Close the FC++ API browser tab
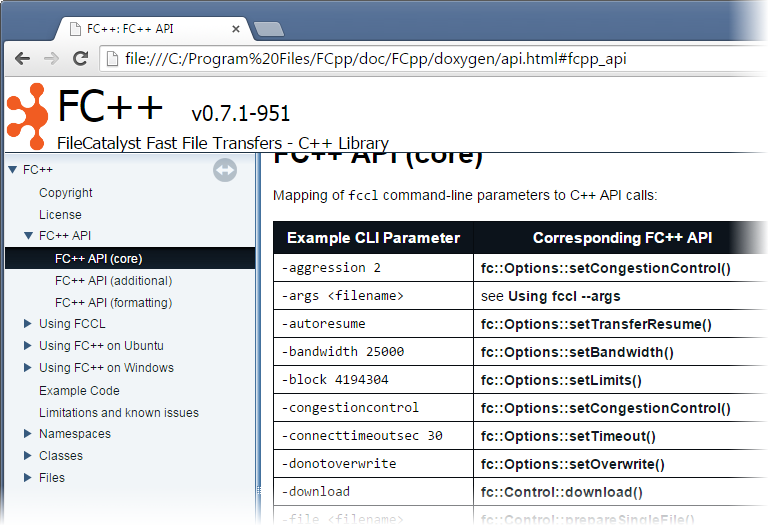This screenshot has height=525, width=768. (x=236, y=29)
